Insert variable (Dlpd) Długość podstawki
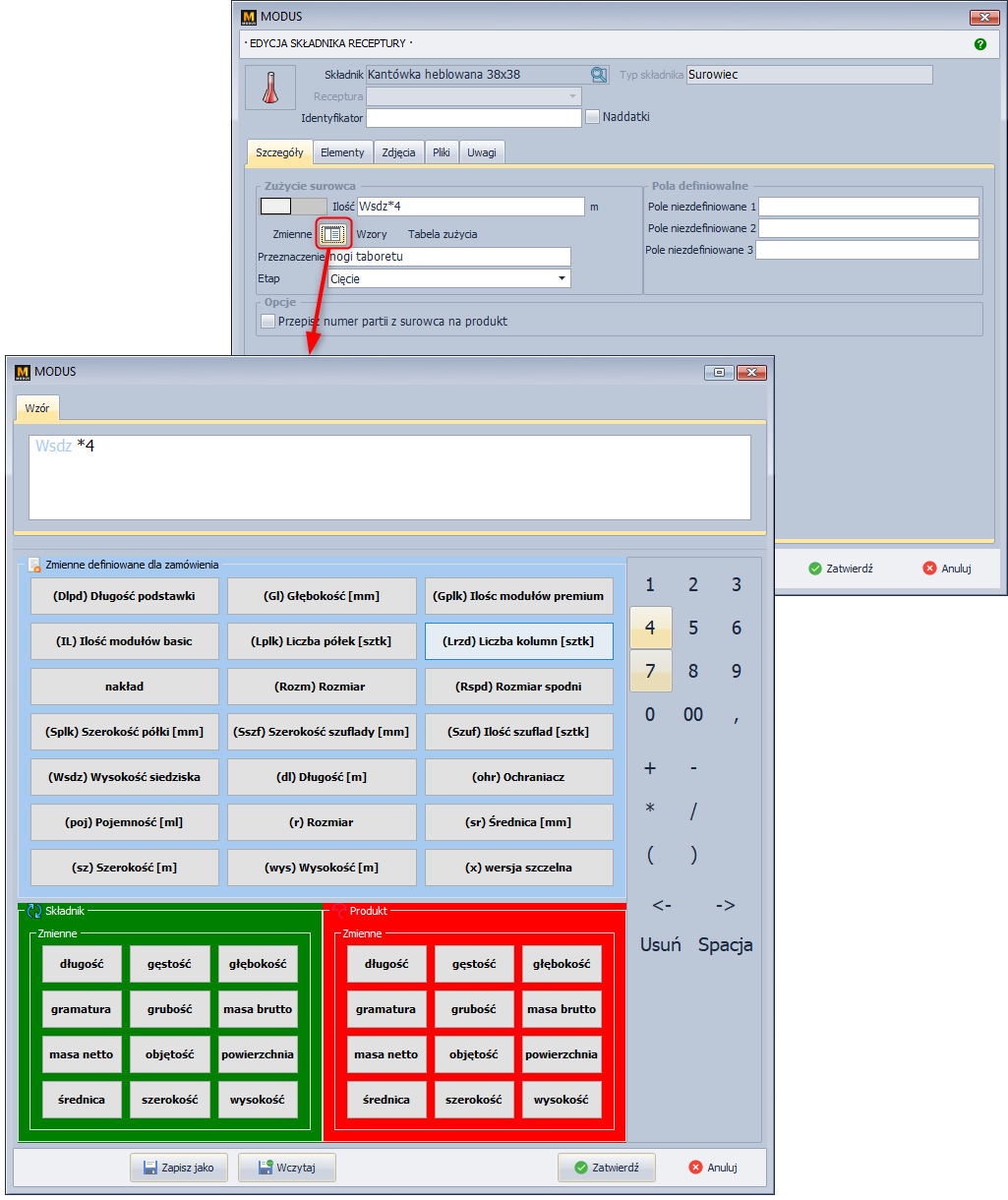This screenshot has width=1008, height=1200. [x=125, y=596]
